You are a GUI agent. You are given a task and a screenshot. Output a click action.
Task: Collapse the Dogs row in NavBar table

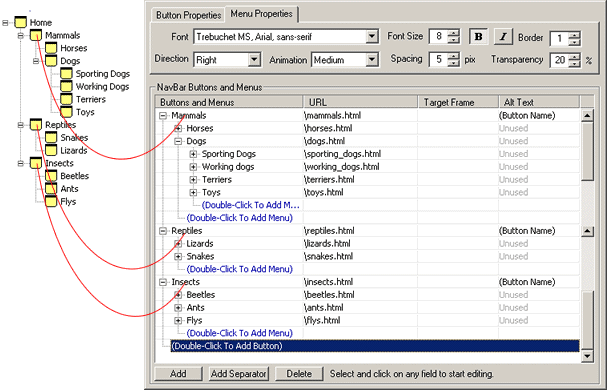pos(178,141)
